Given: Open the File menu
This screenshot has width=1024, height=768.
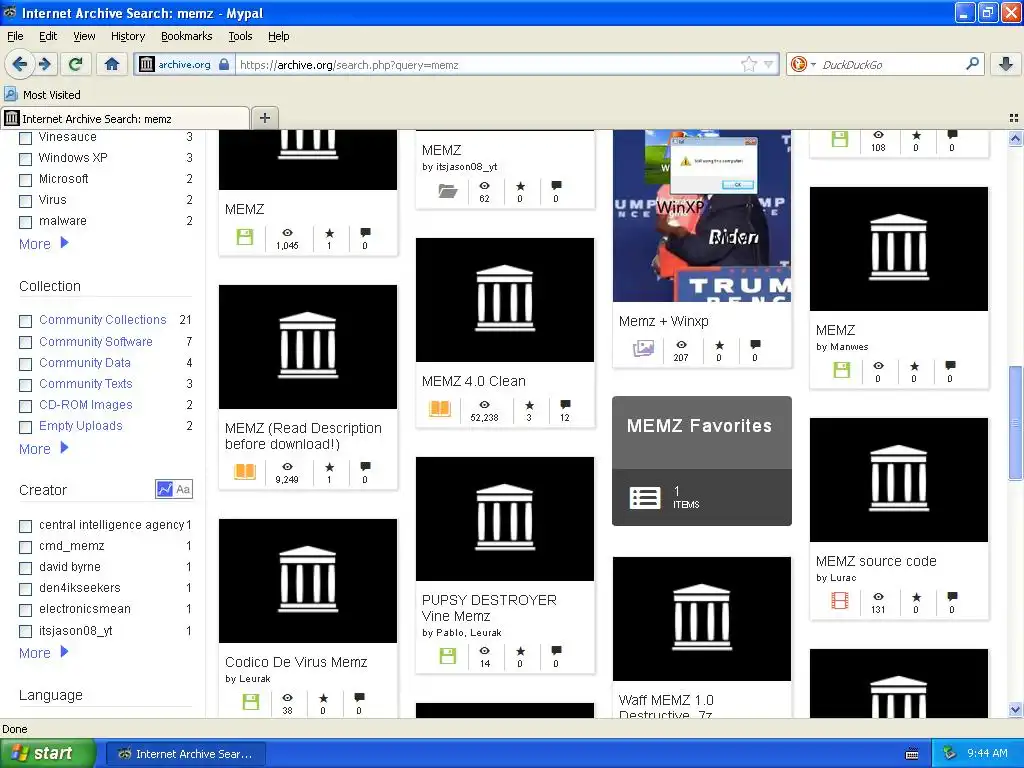Looking at the screenshot, I should (x=15, y=36).
